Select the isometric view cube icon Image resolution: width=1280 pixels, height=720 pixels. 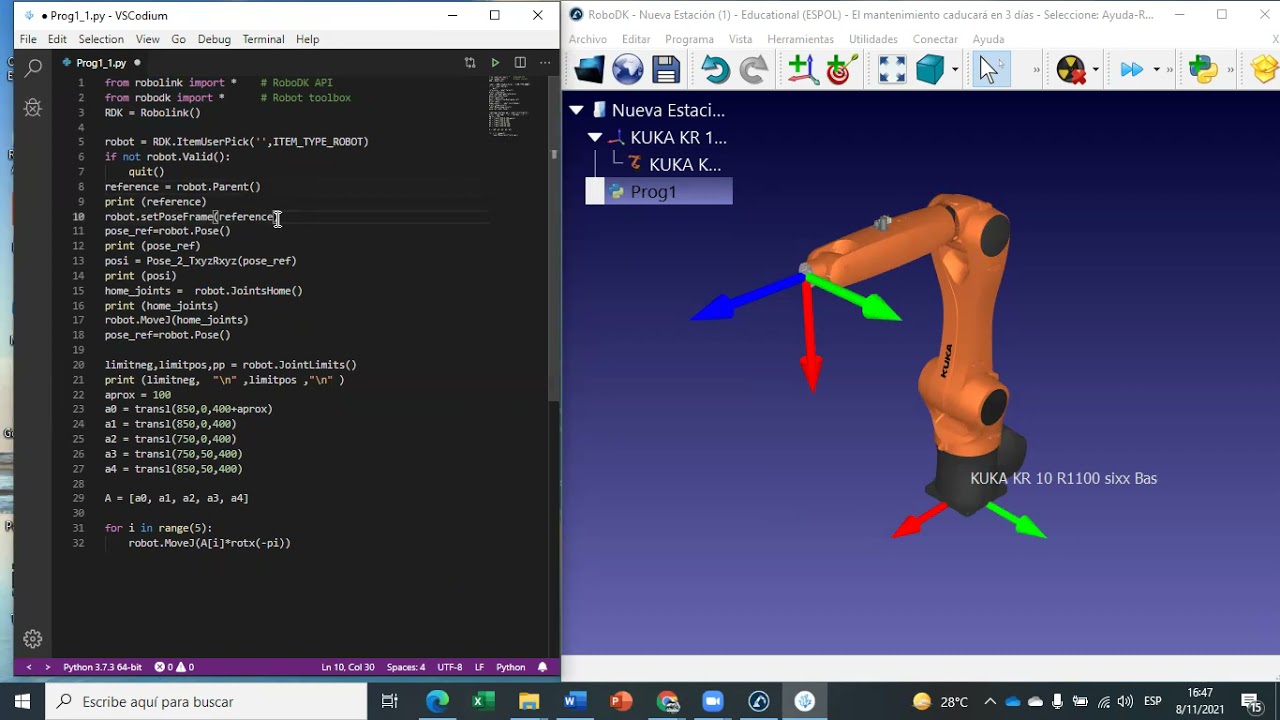tap(930, 69)
